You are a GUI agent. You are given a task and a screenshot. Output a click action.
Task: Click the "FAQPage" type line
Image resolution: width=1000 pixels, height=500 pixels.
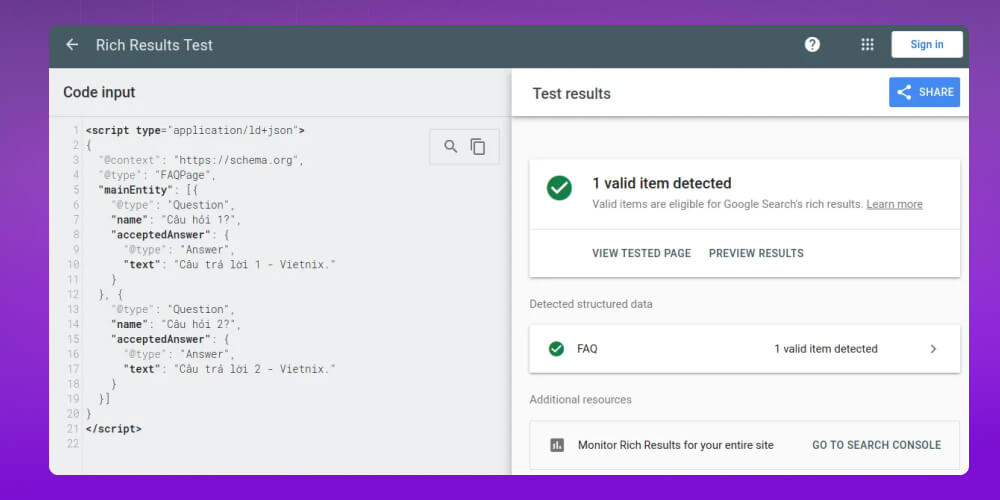click(x=157, y=175)
